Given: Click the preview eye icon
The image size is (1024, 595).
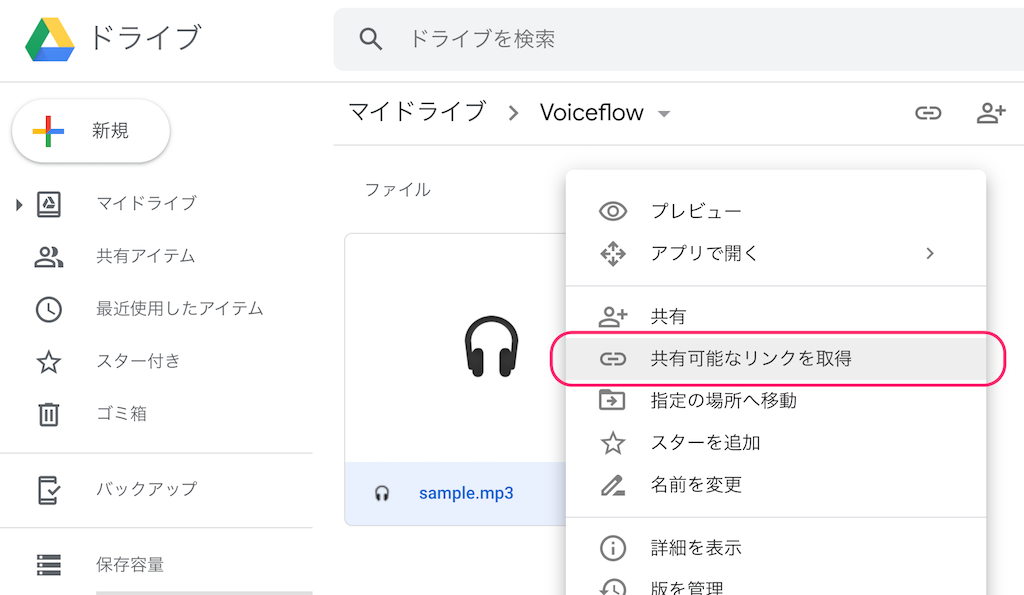Looking at the screenshot, I should [613, 212].
